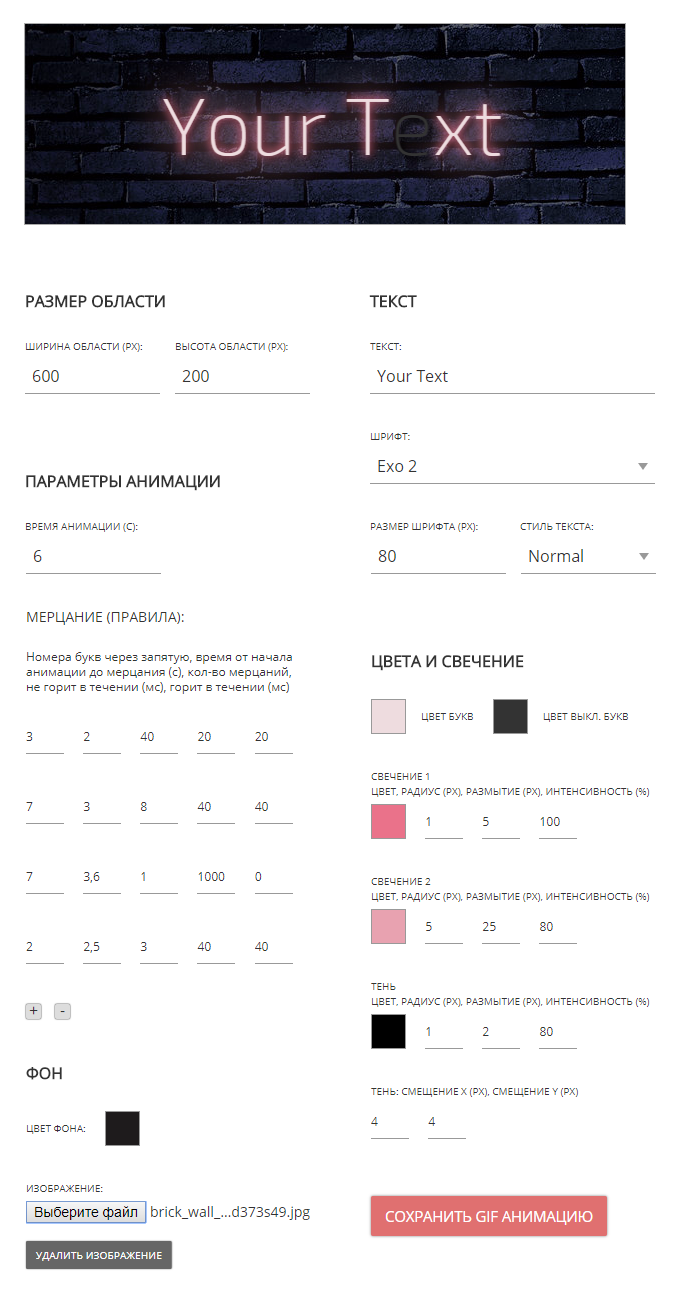Image resolution: width=681 pixels, height=1307 pixels.
Task: Open the black Тень color swatch
Action: [x=388, y=1031]
